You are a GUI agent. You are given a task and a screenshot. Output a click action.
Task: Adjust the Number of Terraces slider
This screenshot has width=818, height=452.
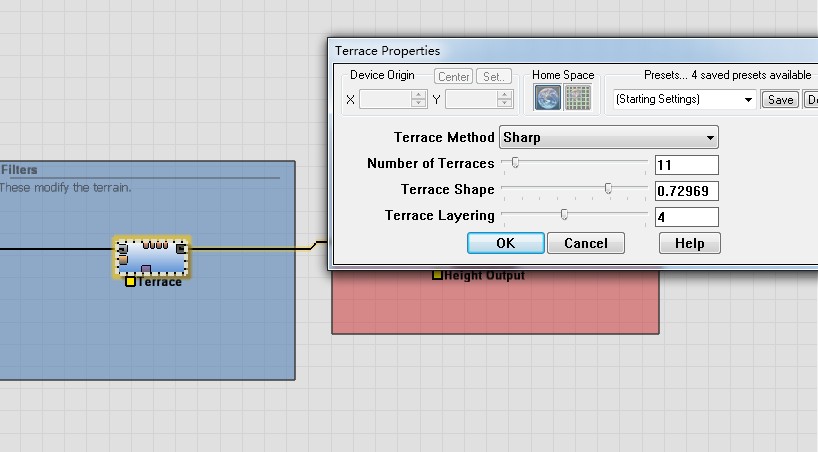pyautogui.click(x=515, y=163)
